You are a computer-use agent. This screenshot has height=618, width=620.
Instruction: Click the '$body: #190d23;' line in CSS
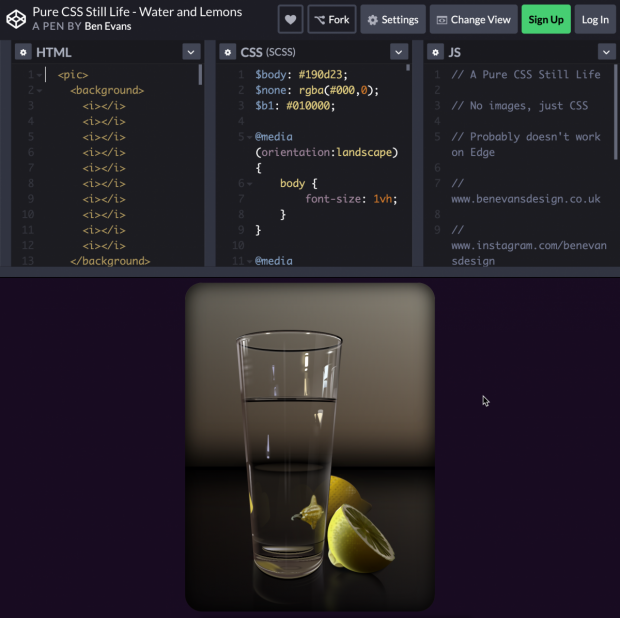(x=301, y=75)
